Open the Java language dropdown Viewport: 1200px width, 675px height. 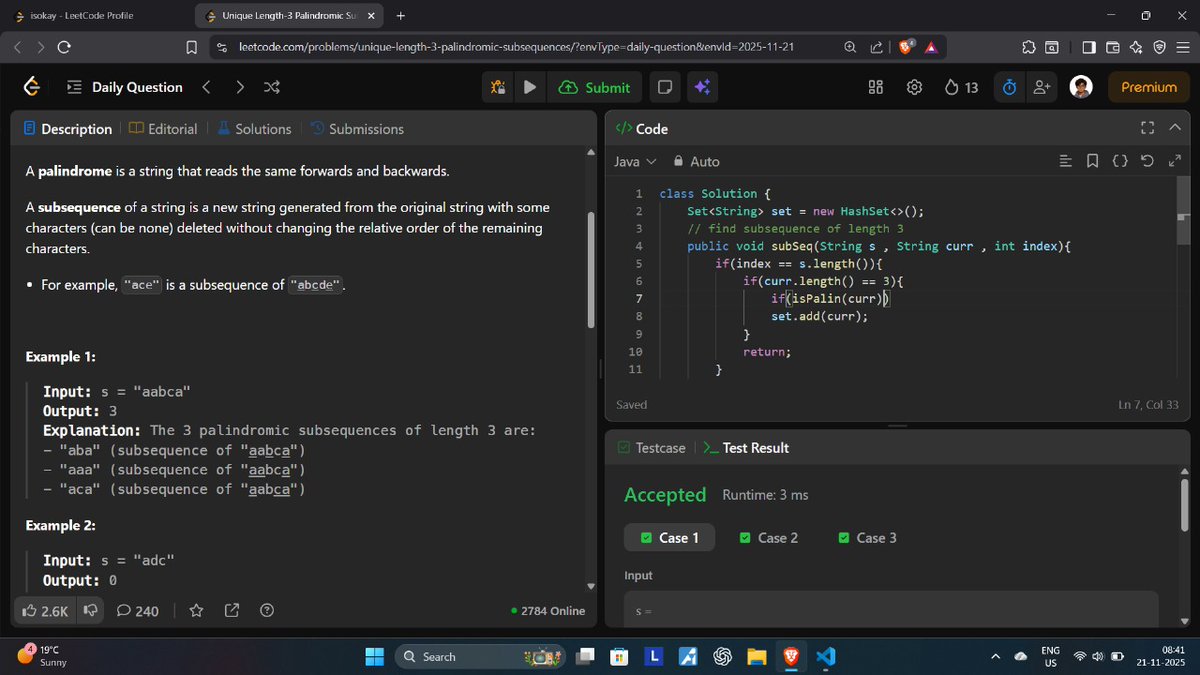coord(635,161)
